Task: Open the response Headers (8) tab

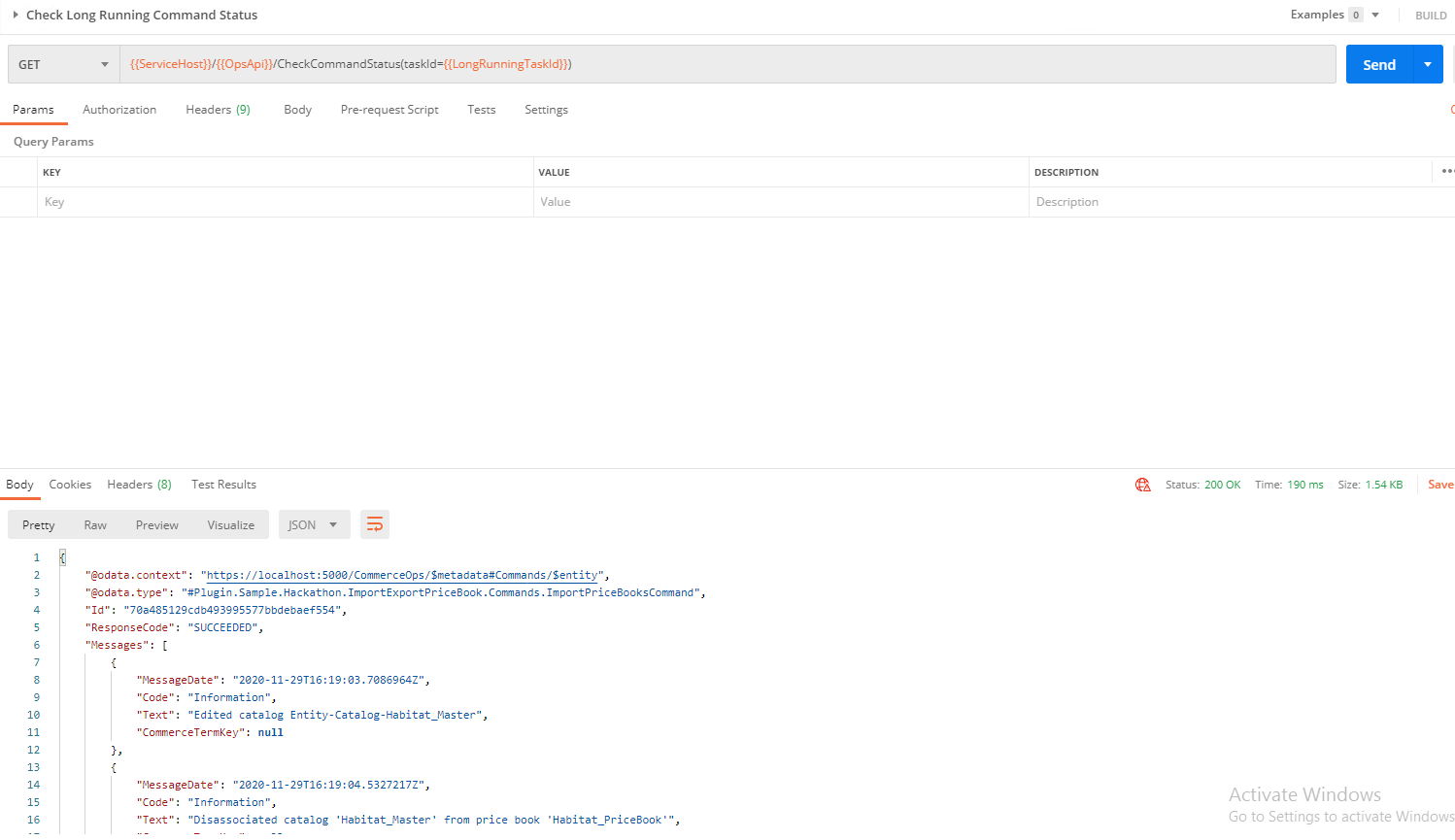Action: coord(139,485)
